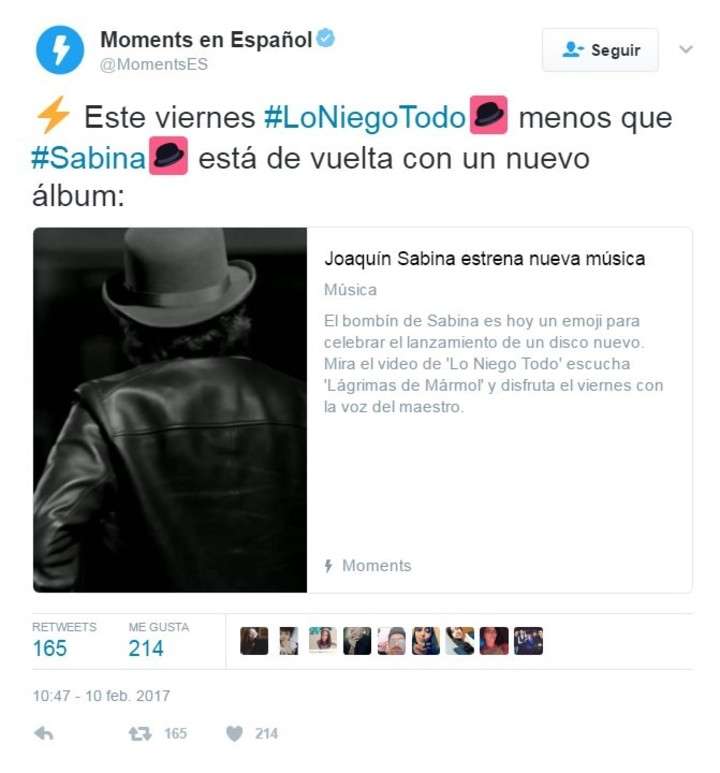This screenshot has width=720, height=773.
Task: Open 'Joaquín Sabina estrena nueva música' moment
Action: coord(485,259)
